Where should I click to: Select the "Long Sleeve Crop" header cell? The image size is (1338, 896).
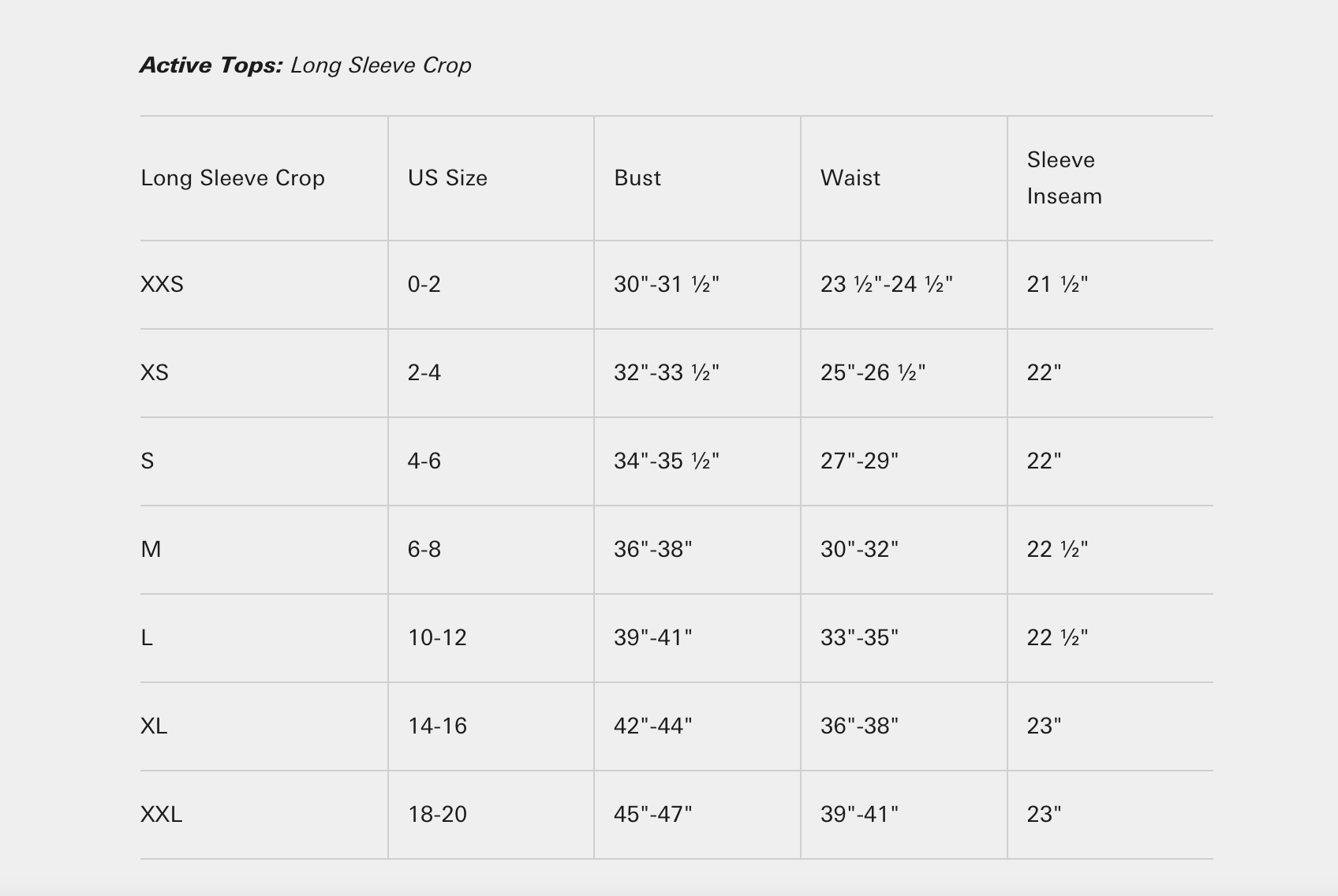click(x=233, y=178)
